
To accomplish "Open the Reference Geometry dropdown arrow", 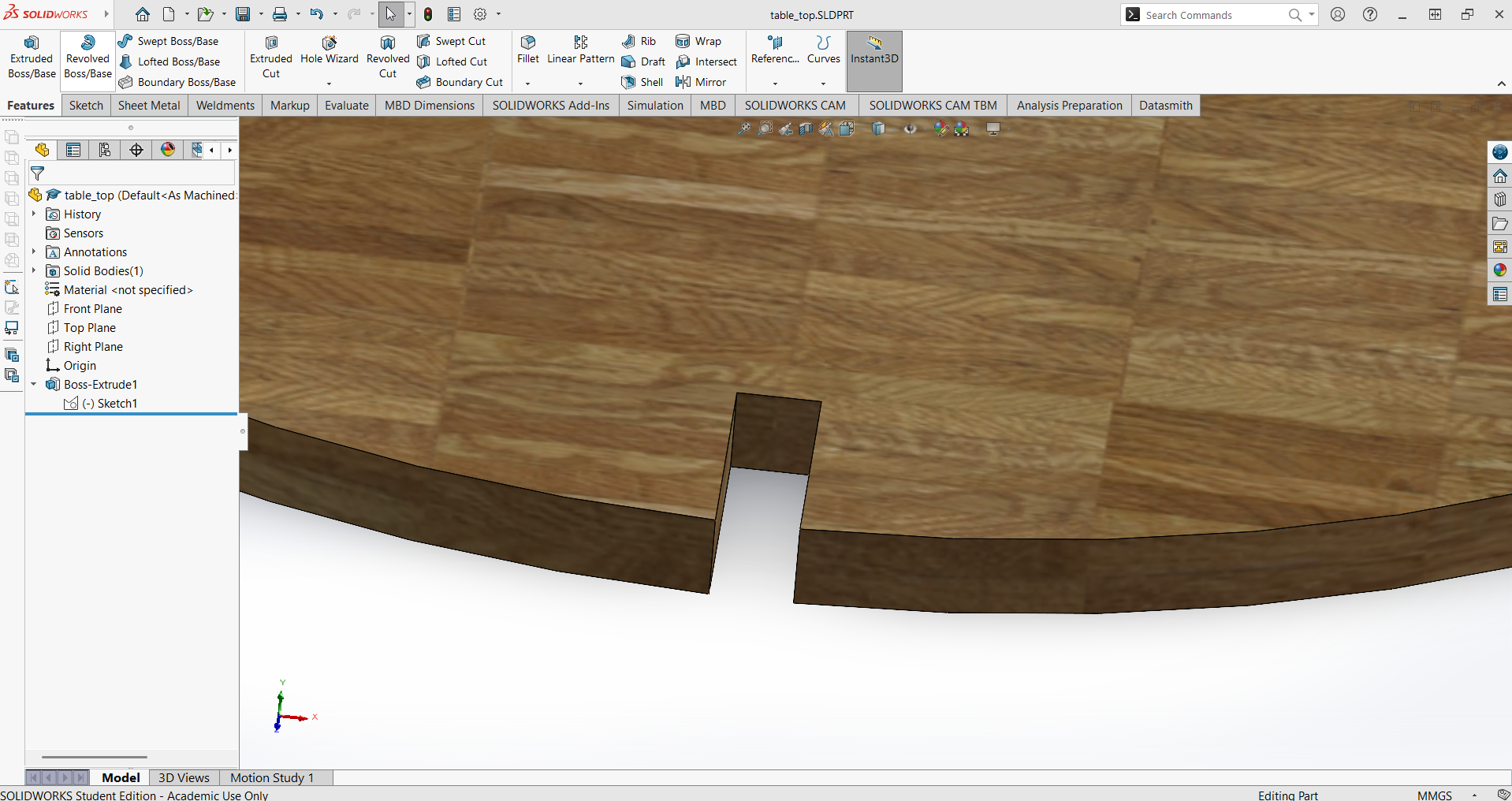I will click(x=775, y=84).
